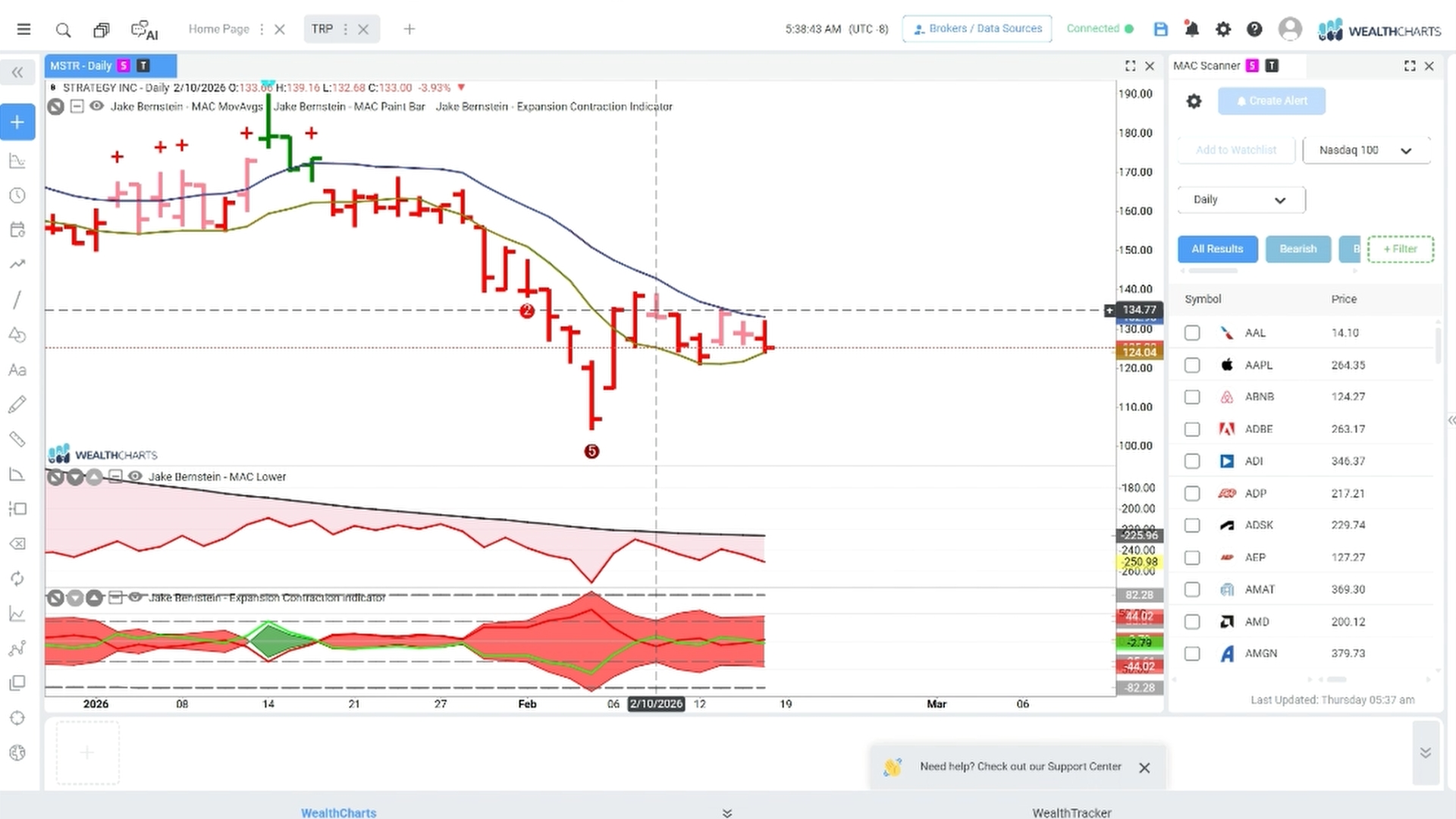Open the Daily timeframe dropdown
This screenshot has height=819, width=1456.
(x=1241, y=199)
